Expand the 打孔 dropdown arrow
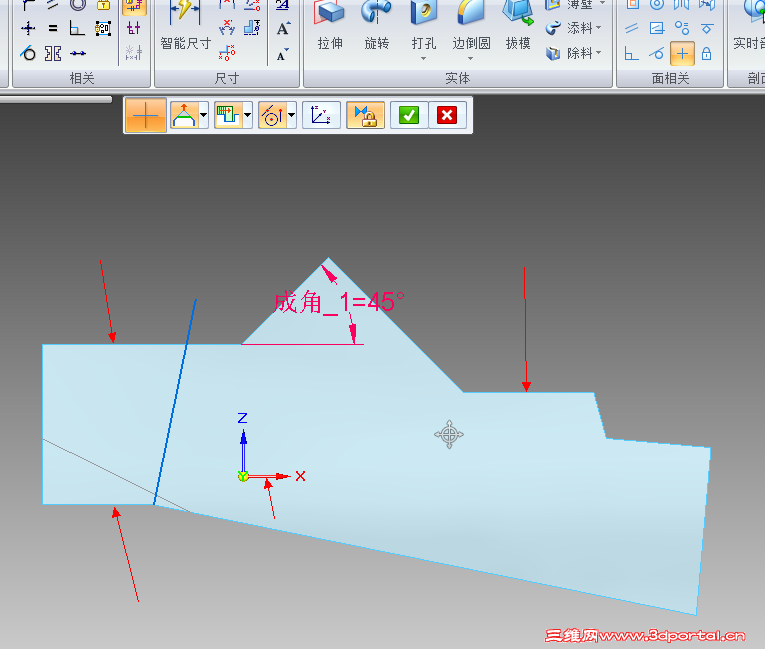The height and width of the screenshot is (649, 765). coord(423,59)
